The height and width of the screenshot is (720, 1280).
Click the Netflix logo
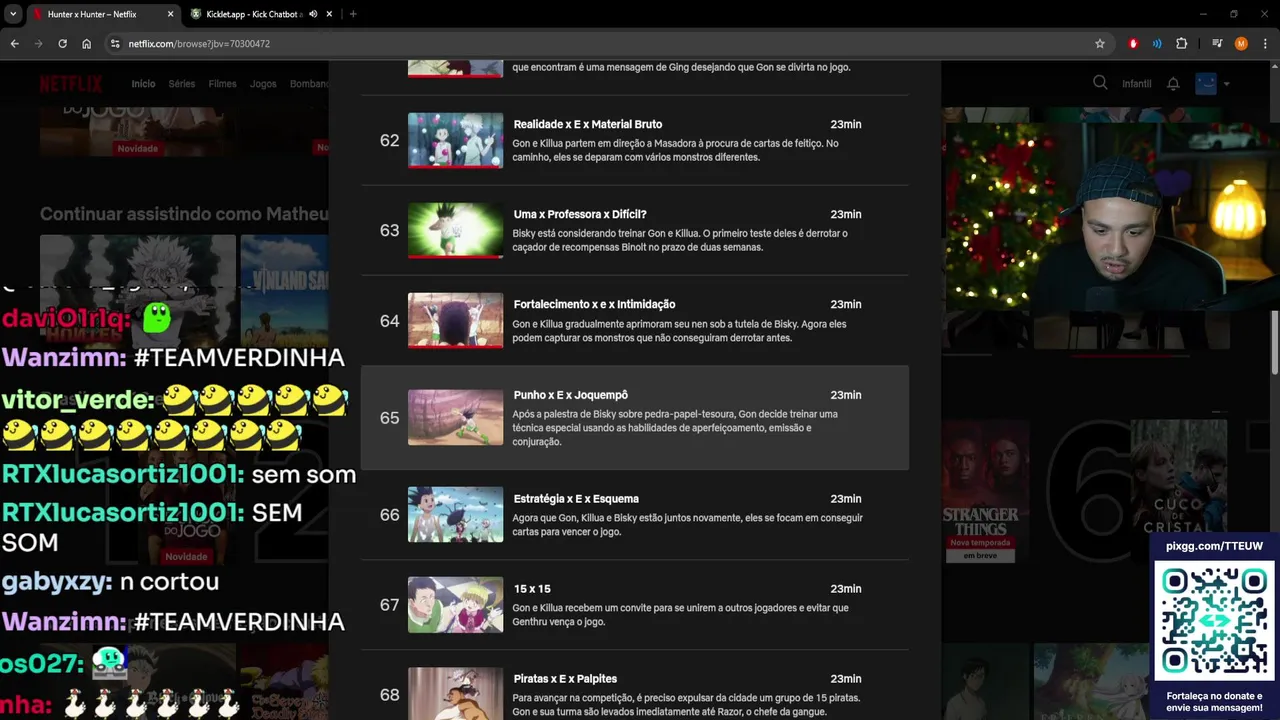71,84
